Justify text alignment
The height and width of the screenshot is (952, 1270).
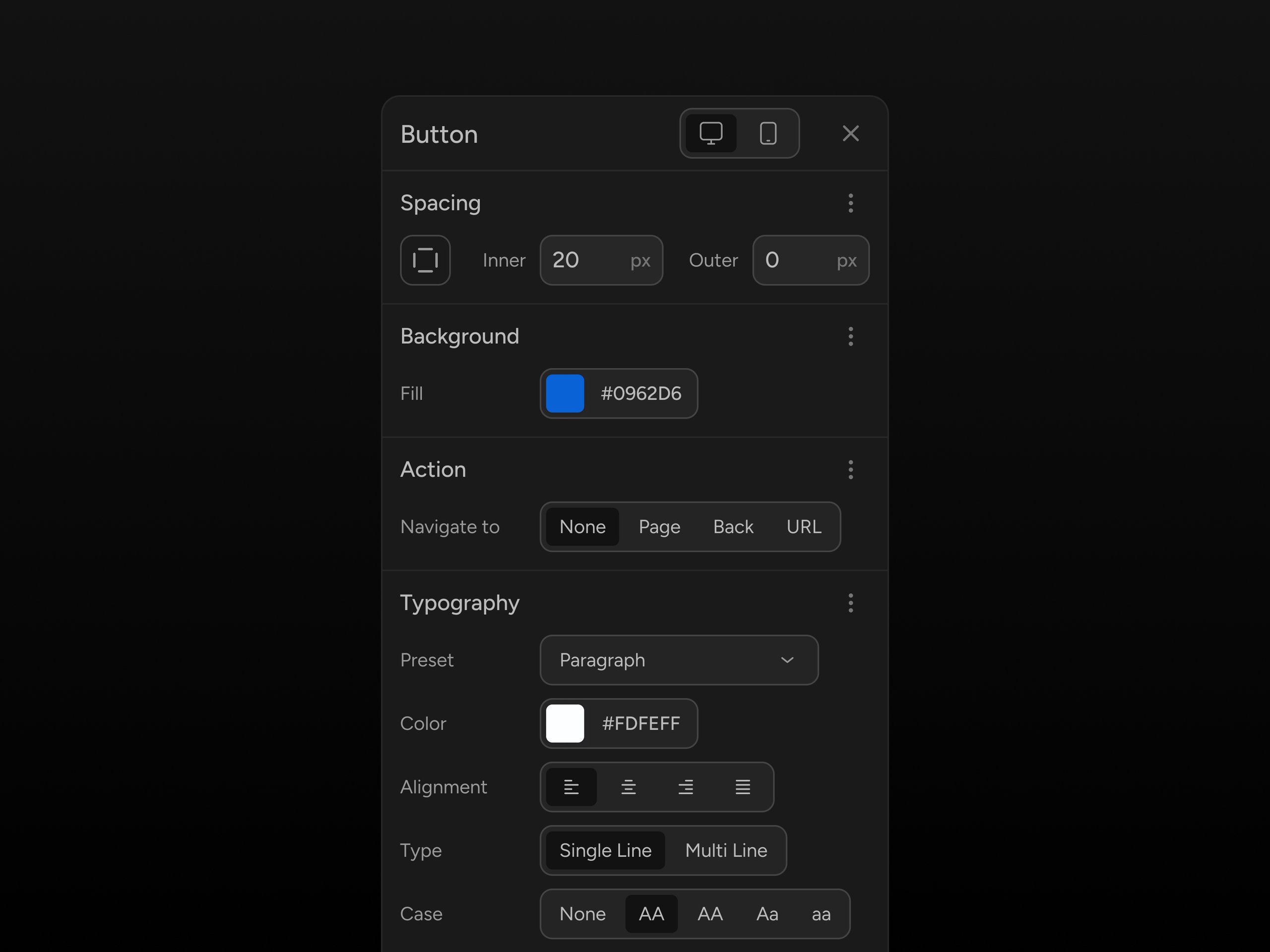tap(743, 787)
